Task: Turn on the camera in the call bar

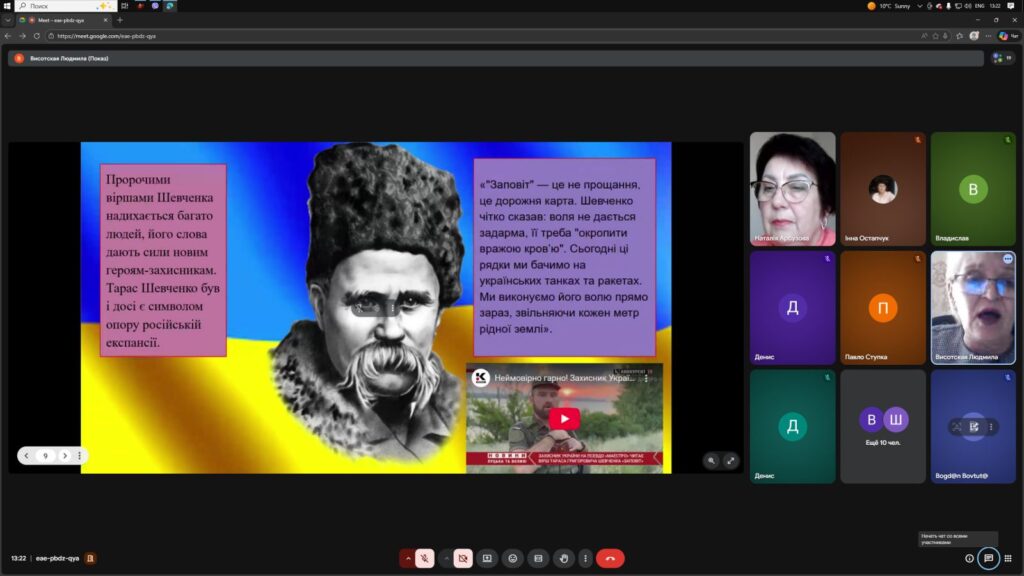Action: 463,558
